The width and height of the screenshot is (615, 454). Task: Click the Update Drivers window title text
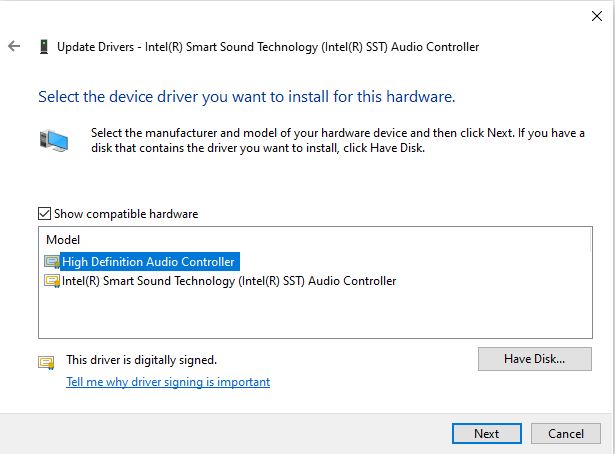[x=268, y=47]
